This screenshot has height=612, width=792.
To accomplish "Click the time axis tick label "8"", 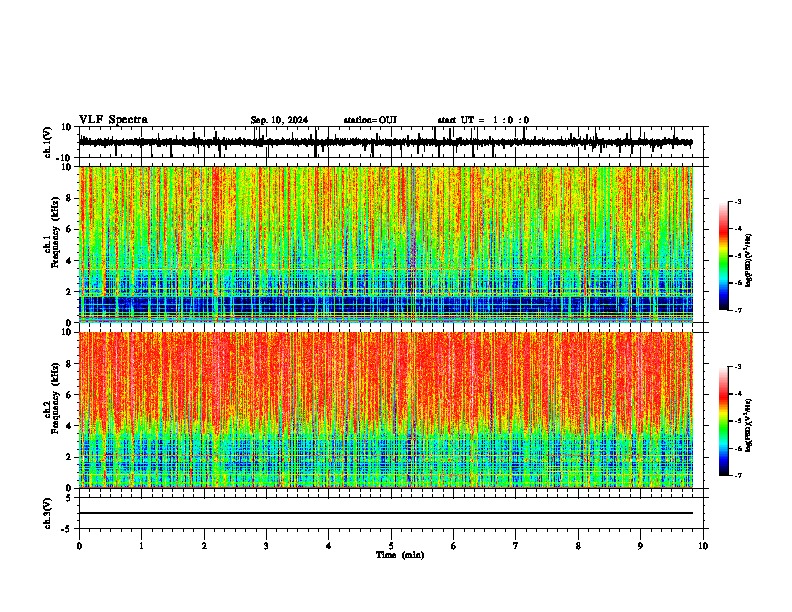I will click(x=578, y=546).
